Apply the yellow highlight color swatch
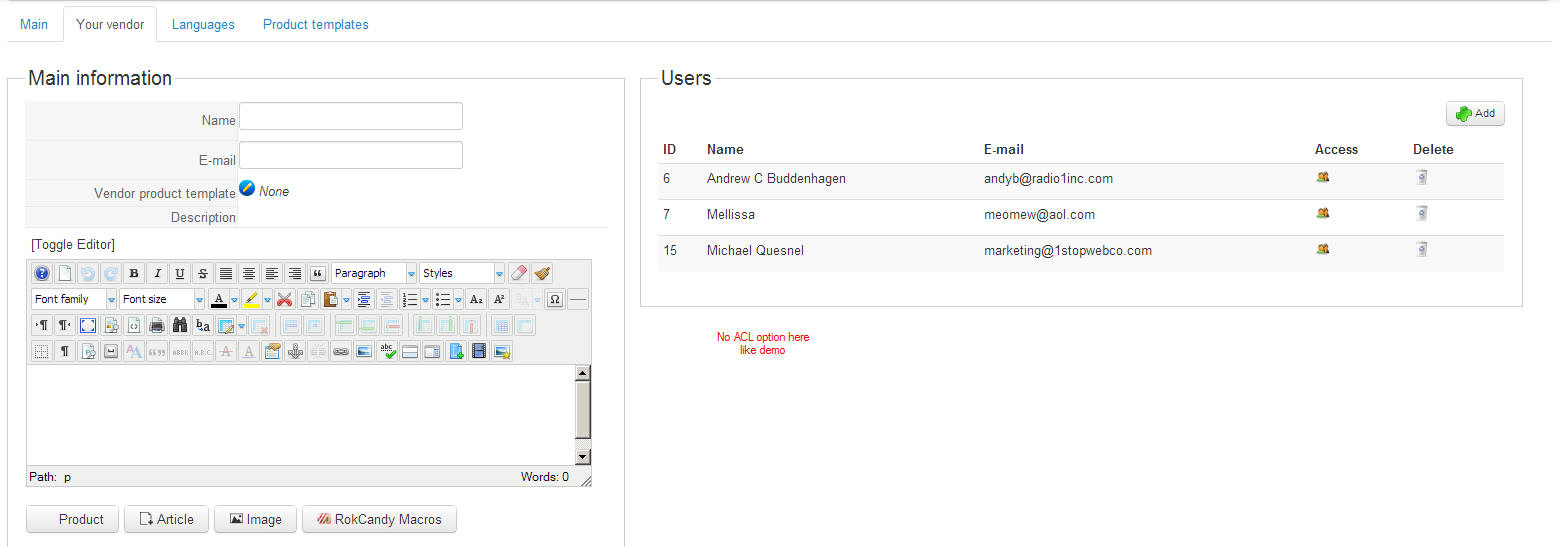Viewport: 1560px width, 547px height. (x=251, y=299)
